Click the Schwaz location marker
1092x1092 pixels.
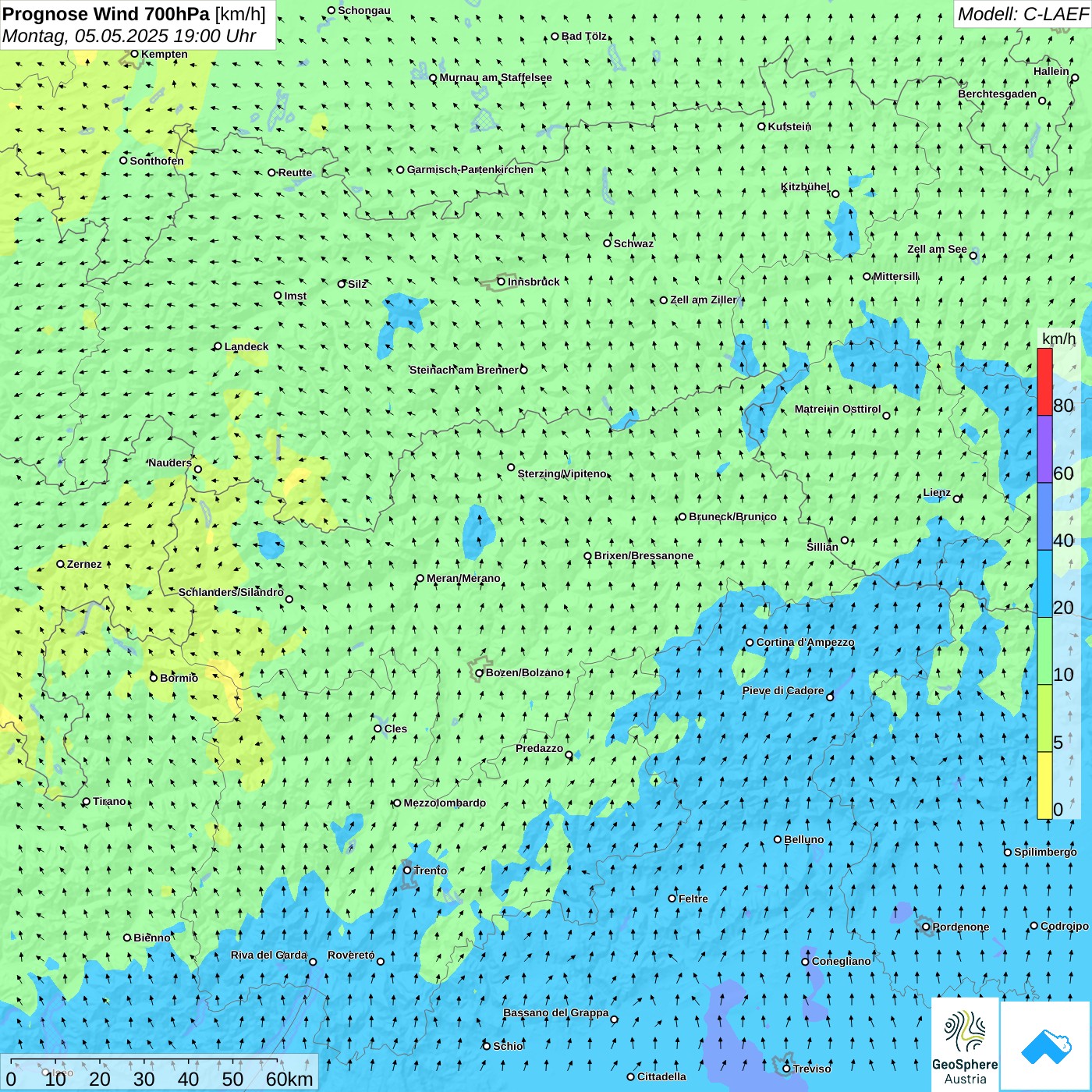coord(607,243)
